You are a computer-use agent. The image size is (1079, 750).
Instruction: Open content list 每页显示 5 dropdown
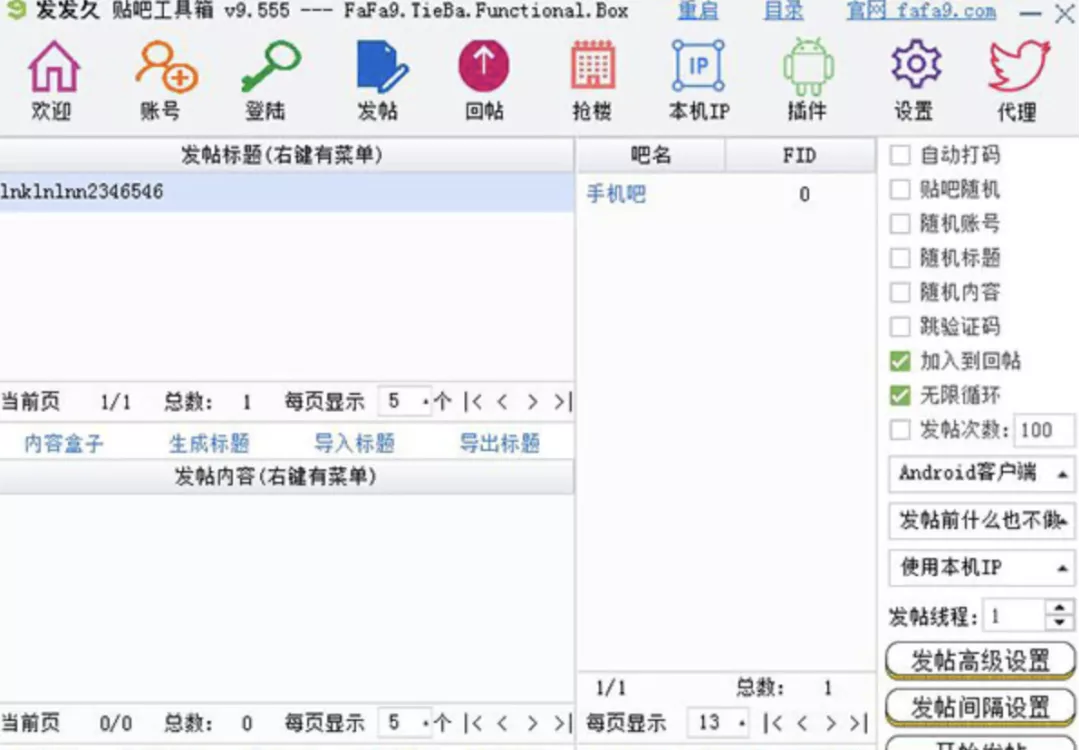coord(405,723)
